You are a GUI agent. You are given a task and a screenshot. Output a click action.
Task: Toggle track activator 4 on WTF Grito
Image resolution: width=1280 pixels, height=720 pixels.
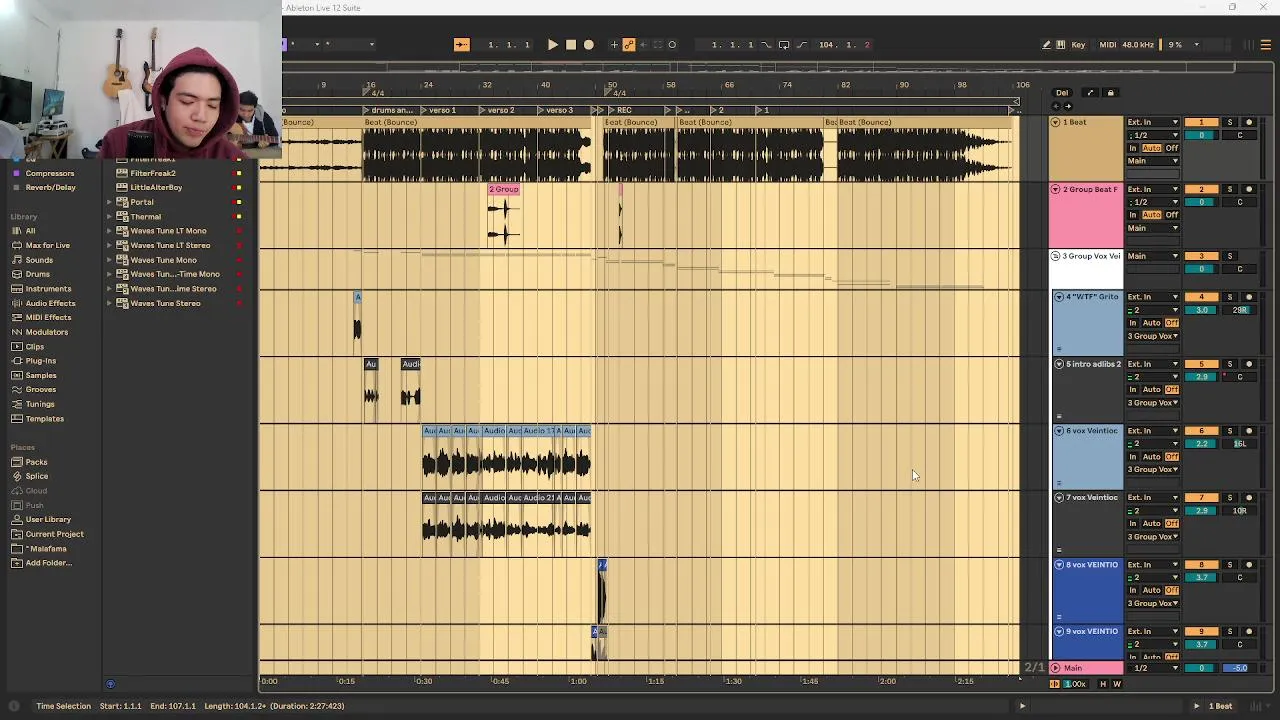click(x=1201, y=297)
